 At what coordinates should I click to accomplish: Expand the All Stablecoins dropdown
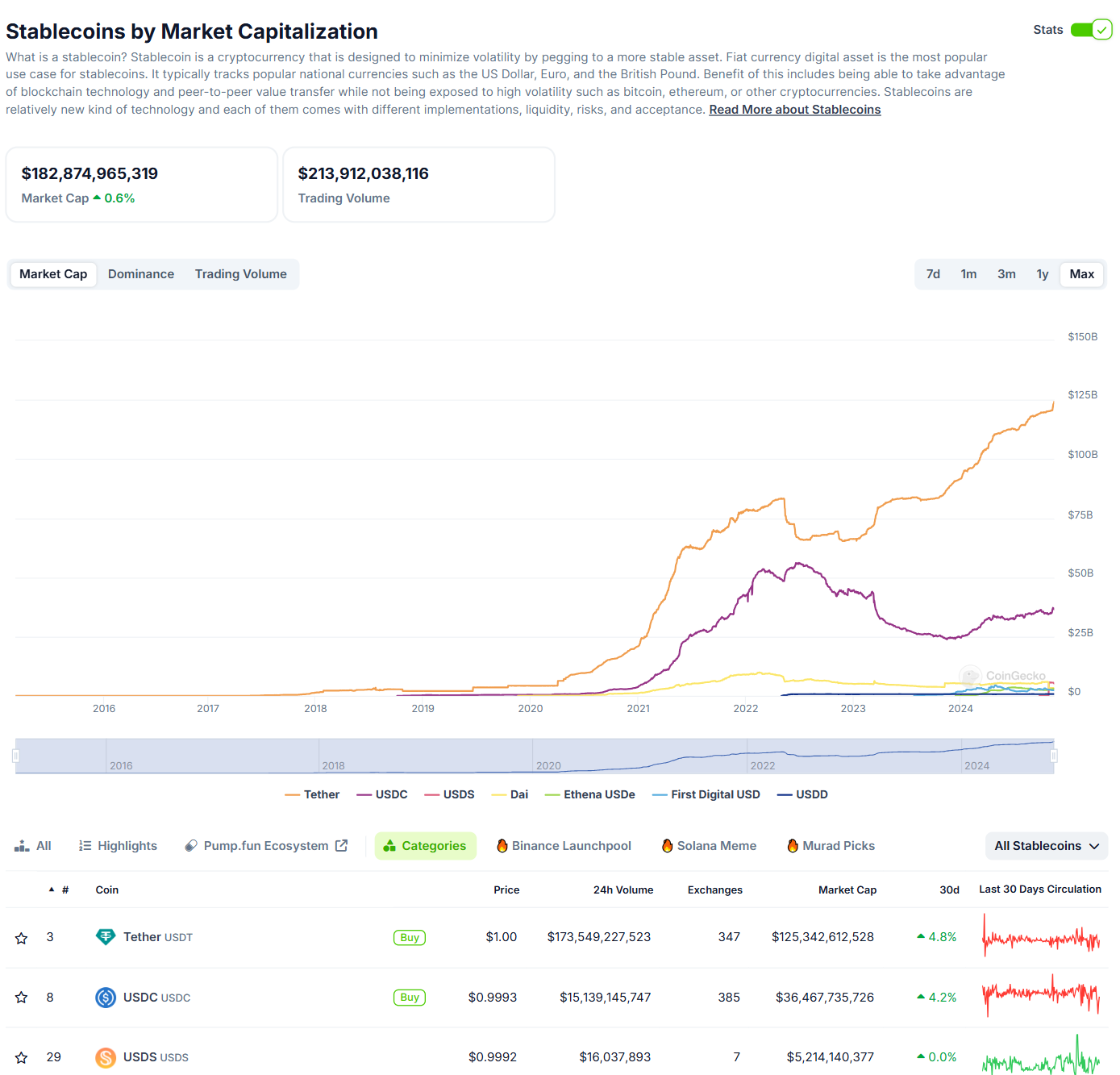pyautogui.click(x=1047, y=846)
